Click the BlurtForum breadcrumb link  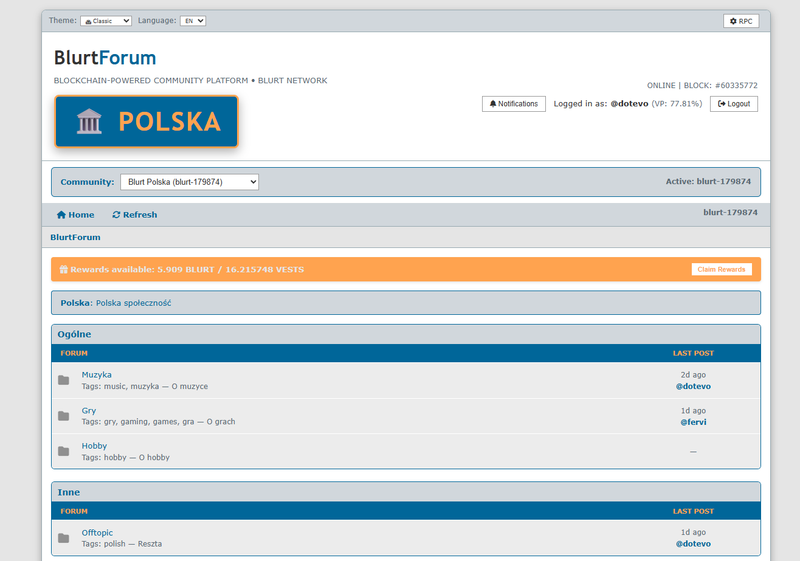pos(76,237)
